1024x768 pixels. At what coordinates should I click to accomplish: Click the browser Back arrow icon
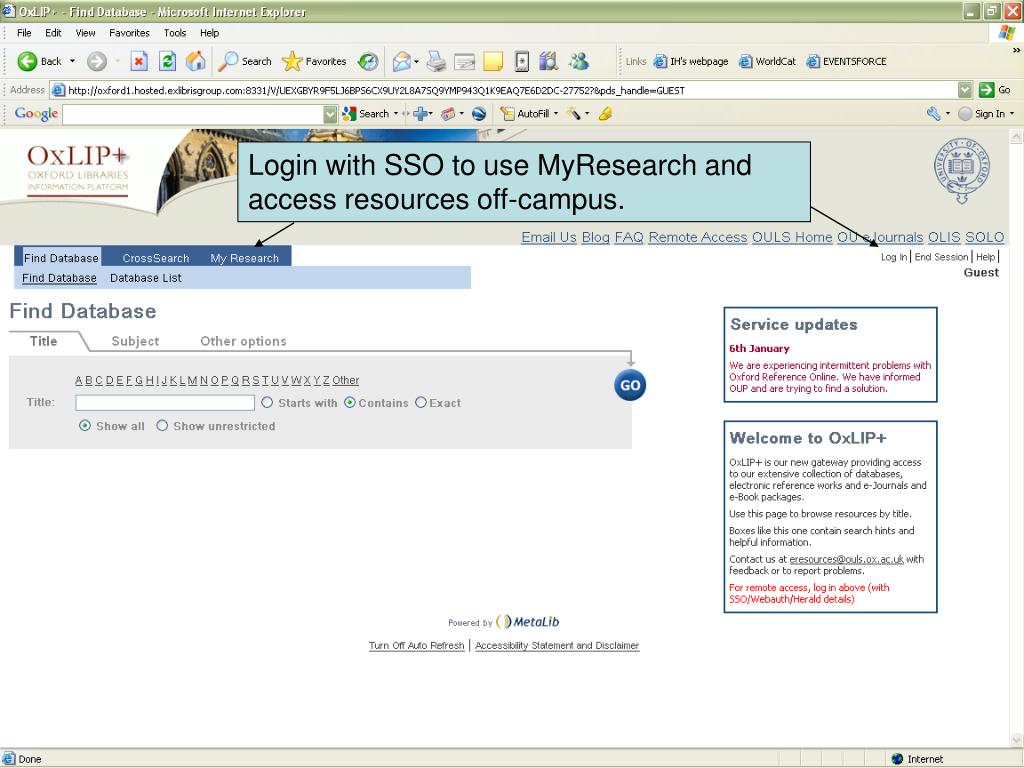pyautogui.click(x=27, y=61)
